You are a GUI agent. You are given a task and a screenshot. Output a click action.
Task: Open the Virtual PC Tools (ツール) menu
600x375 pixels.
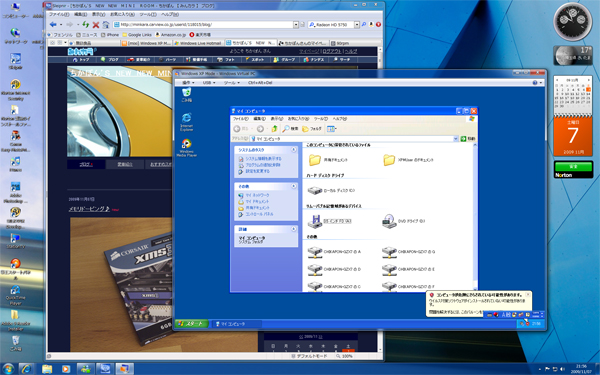(232, 82)
